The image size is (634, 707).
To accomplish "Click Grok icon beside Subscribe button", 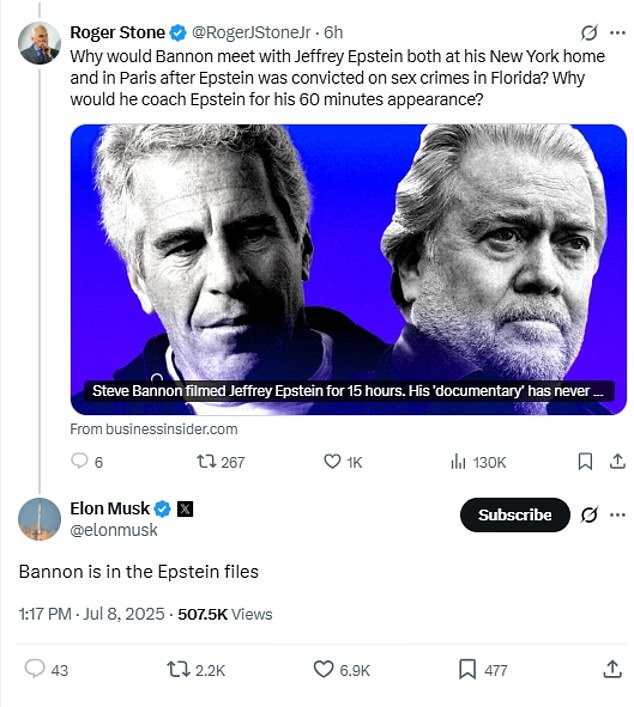I will pyautogui.click(x=589, y=514).
